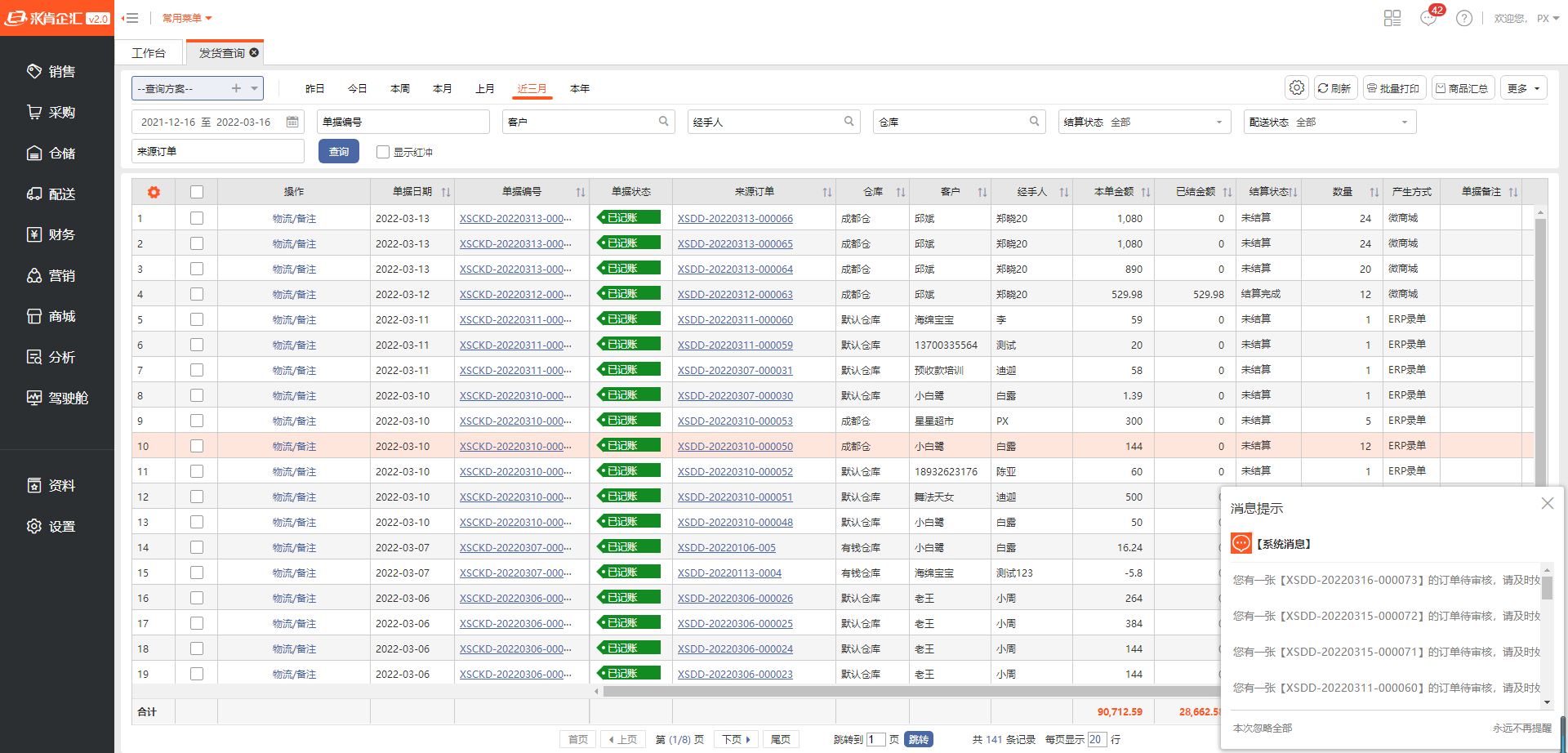Select the 本月 date filter
This screenshot has height=753, width=1568.
click(x=442, y=88)
